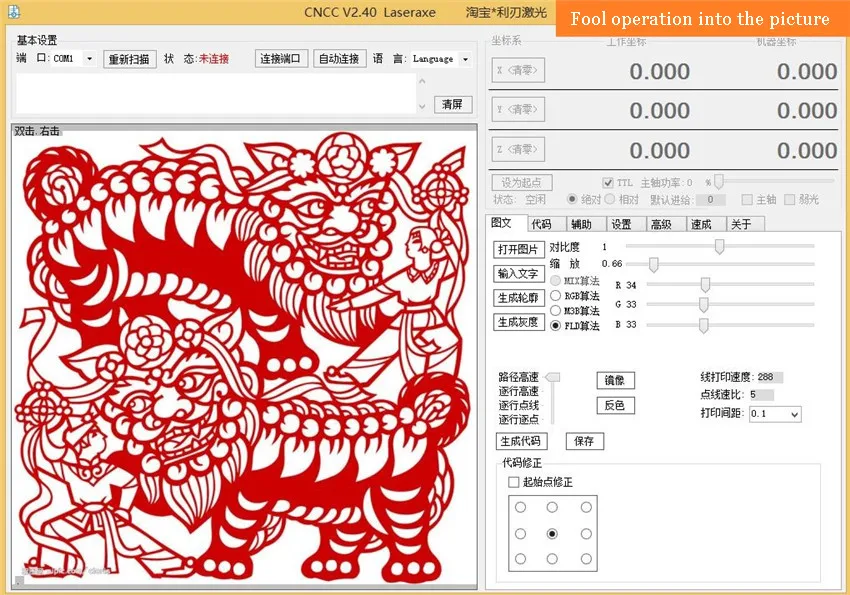The image size is (850, 595).
Task: Click the 生成代码 generate code button
Action: (x=521, y=441)
